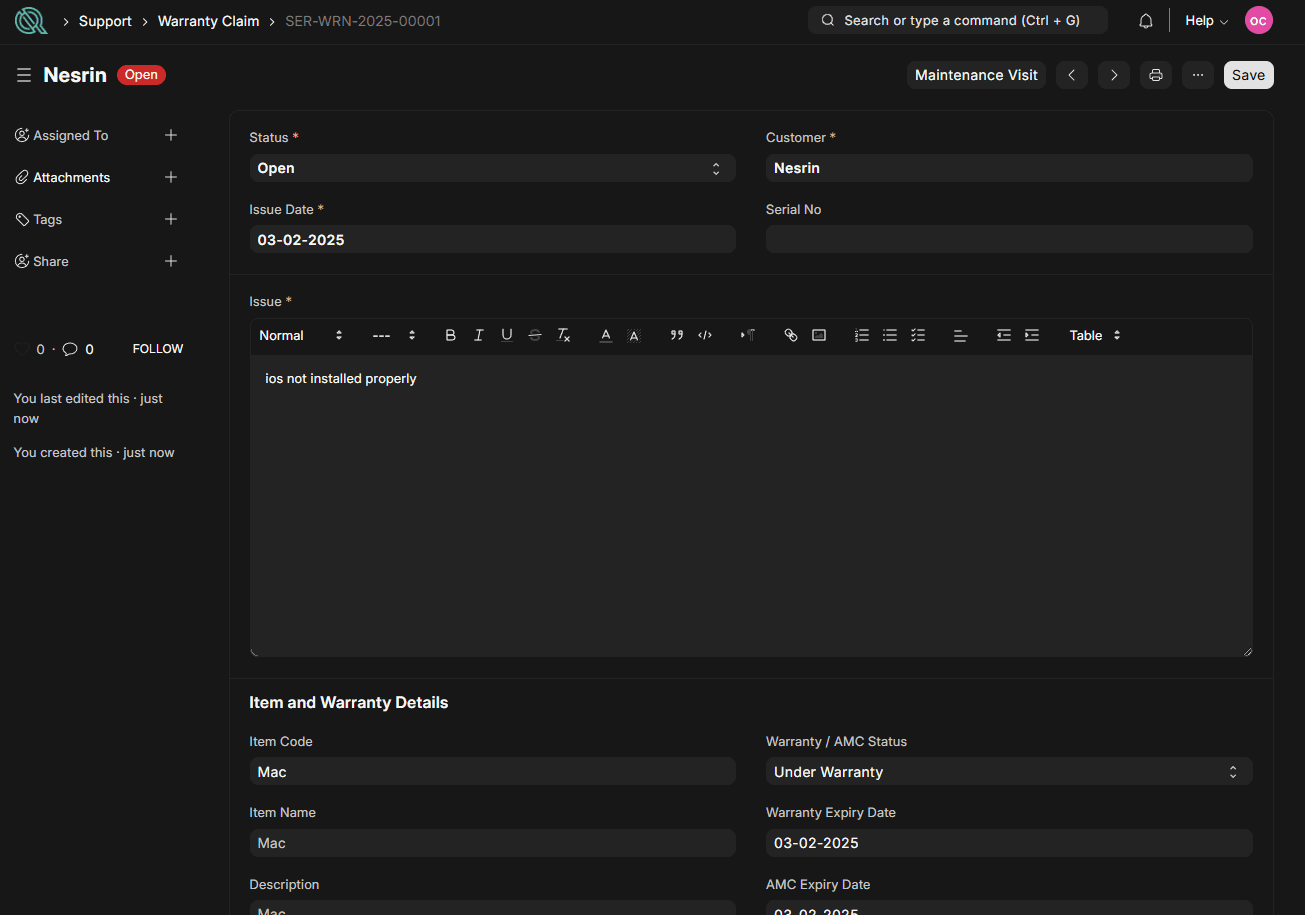
Task: Save the warranty claim
Action: pos(1248,75)
